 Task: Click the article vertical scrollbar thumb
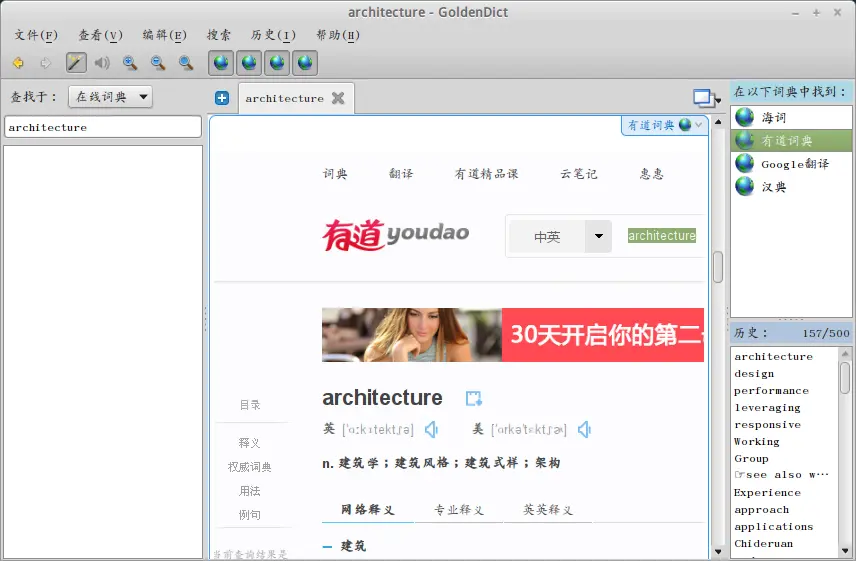click(718, 267)
